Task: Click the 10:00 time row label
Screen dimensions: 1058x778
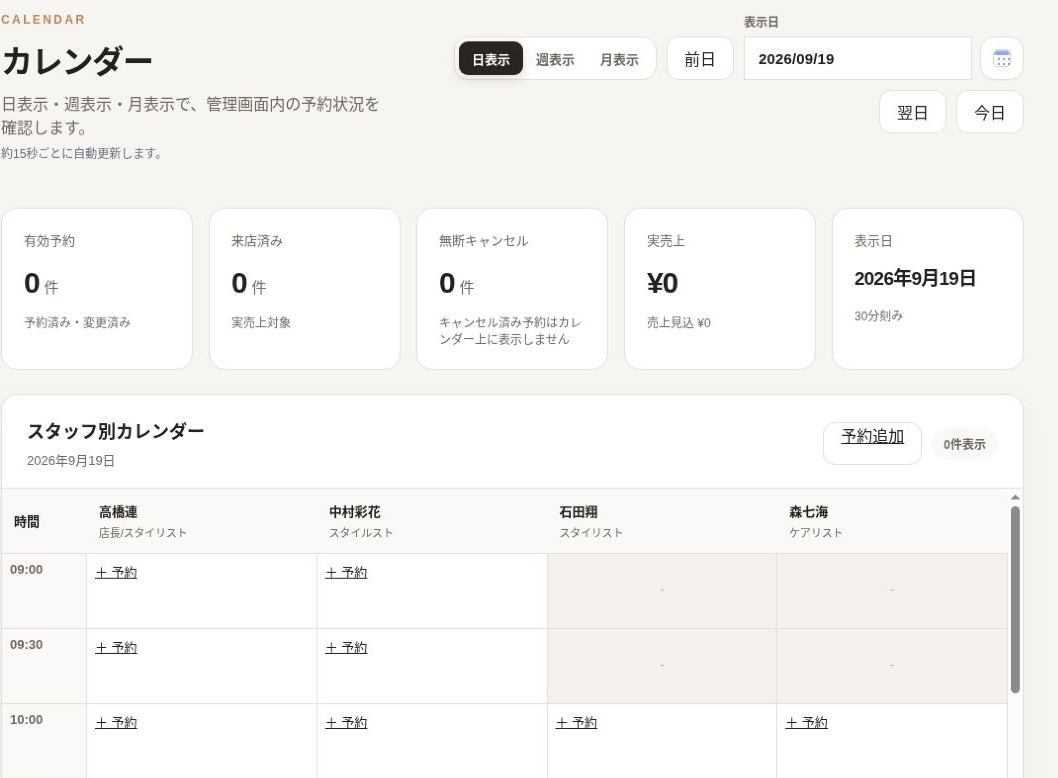Action: (x=26, y=719)
